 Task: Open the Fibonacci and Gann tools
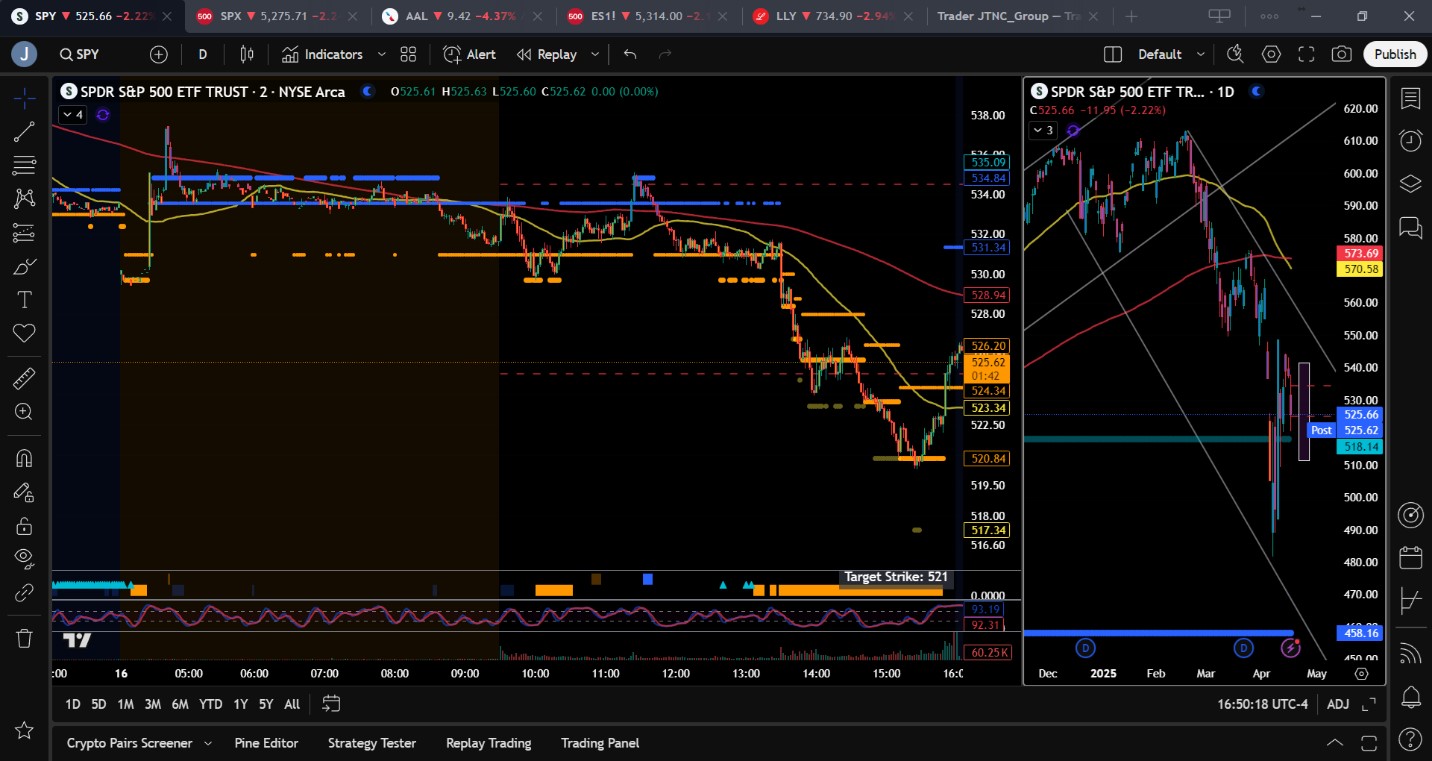pos(25,165)
